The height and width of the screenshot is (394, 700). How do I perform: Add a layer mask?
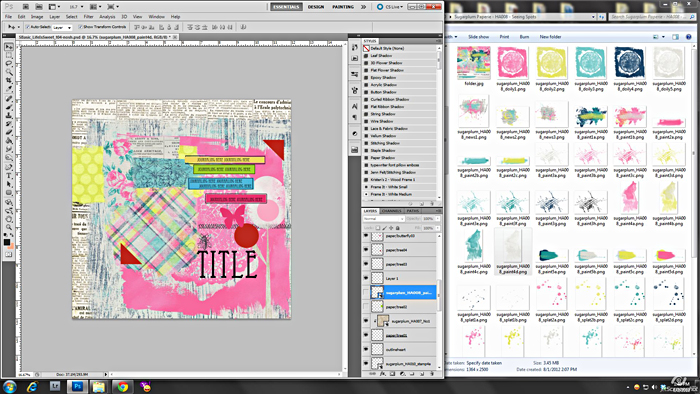tap(392, 374)
